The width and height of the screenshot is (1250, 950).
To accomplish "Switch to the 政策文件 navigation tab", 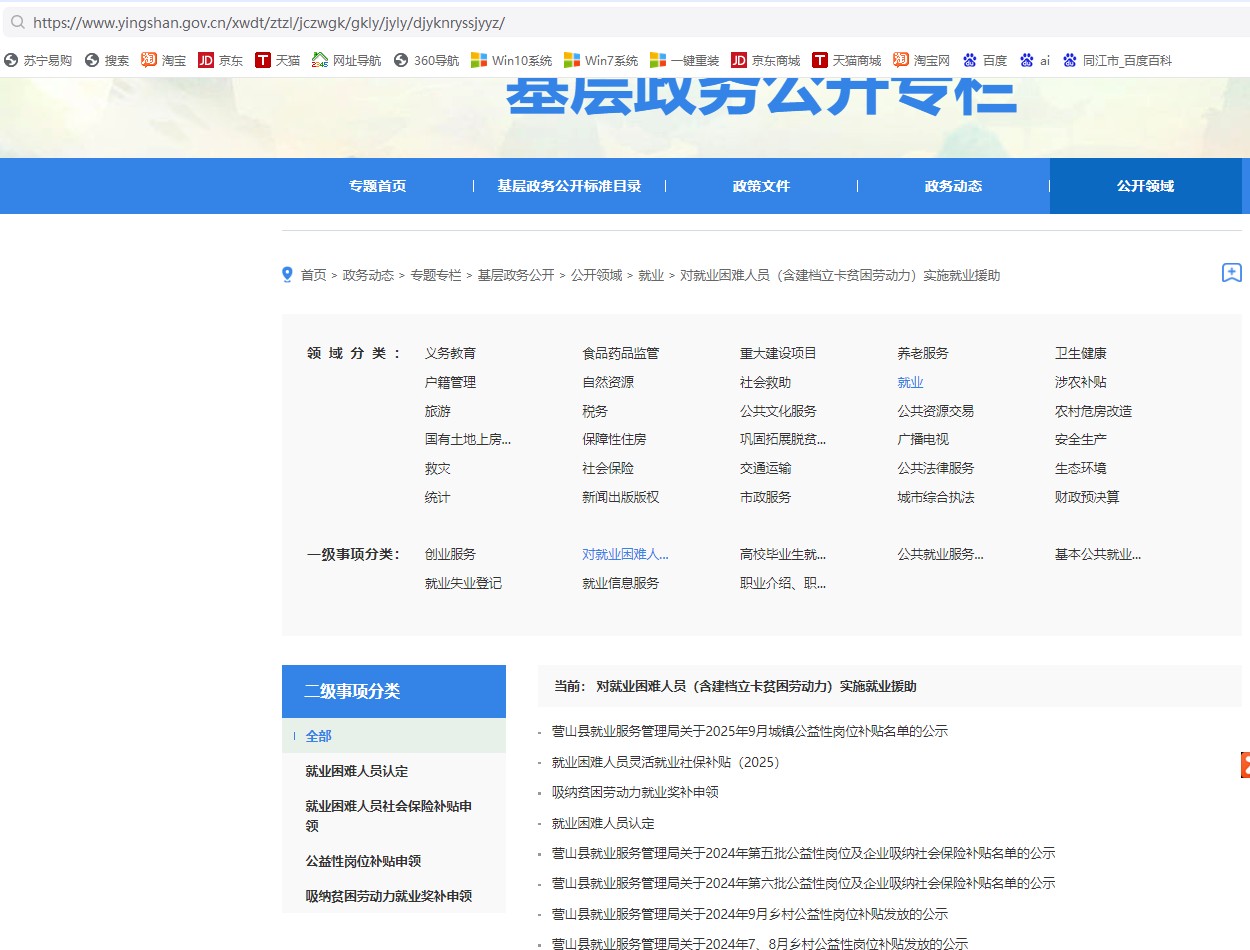I will (761, 186).
